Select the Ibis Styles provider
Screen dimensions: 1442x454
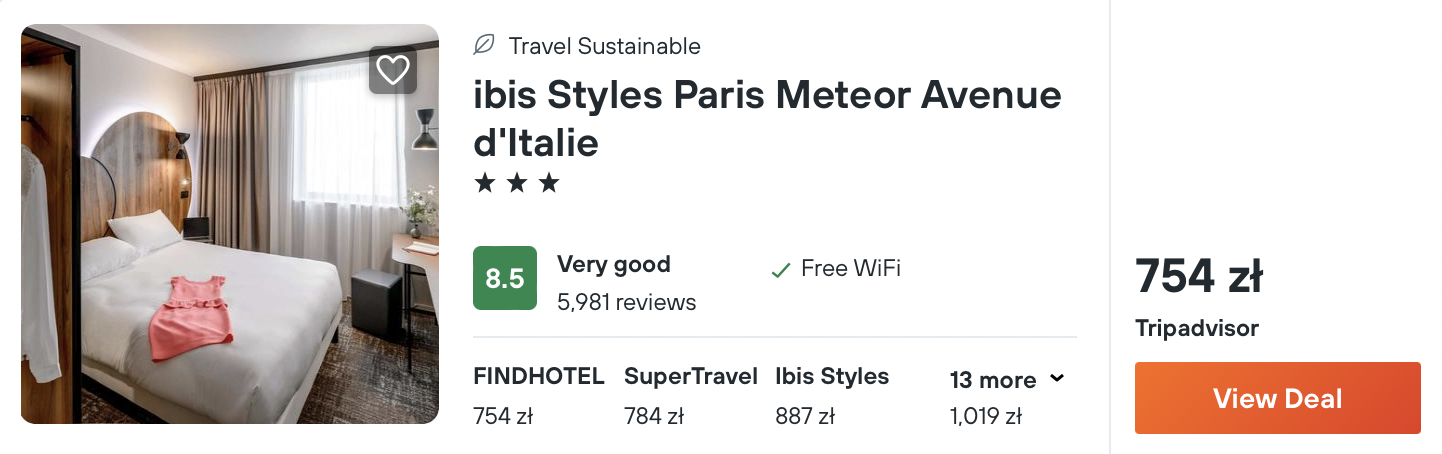click(x=831, y=377)
